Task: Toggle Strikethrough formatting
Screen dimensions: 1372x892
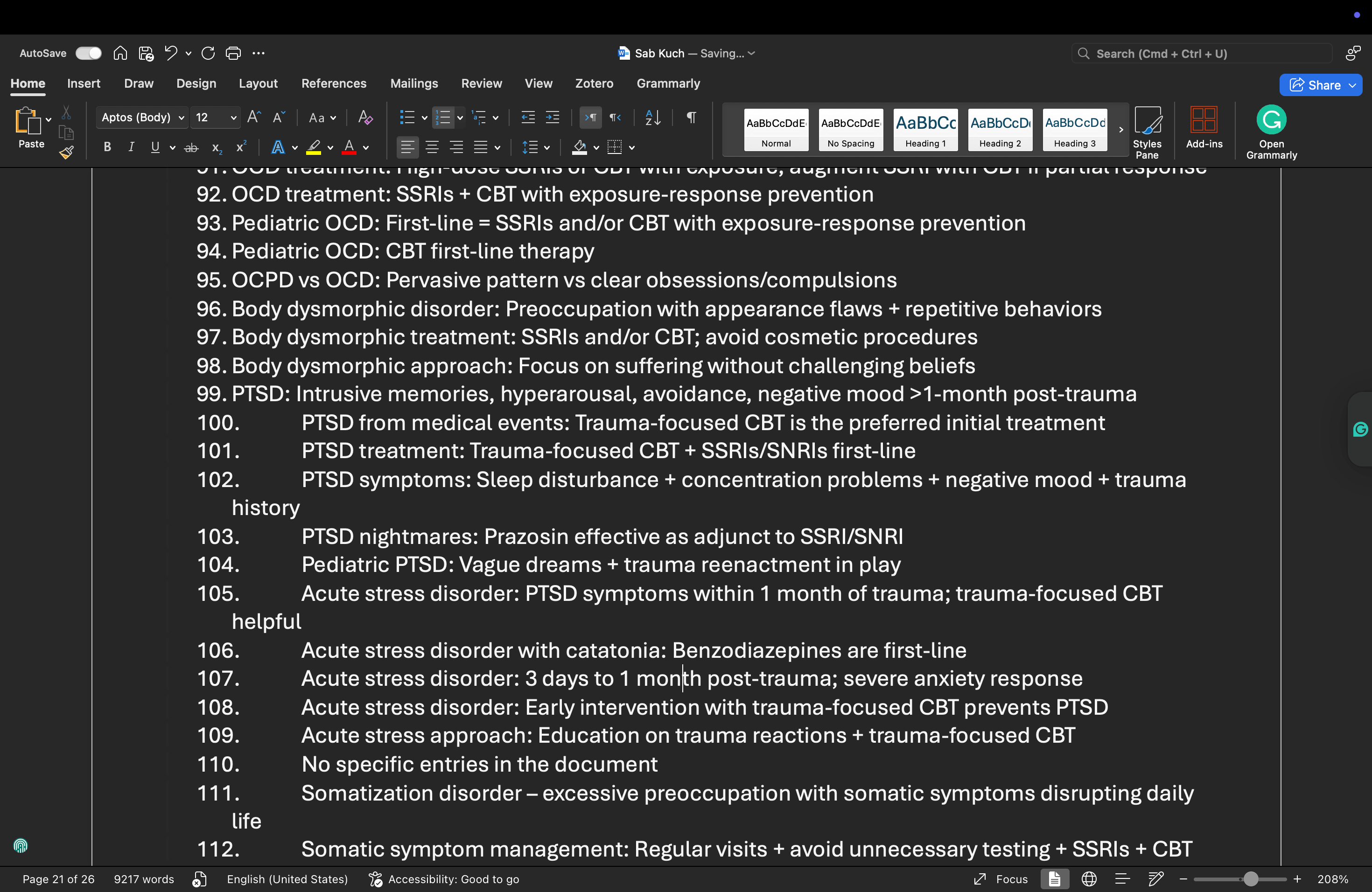Action: pos(191,147)
